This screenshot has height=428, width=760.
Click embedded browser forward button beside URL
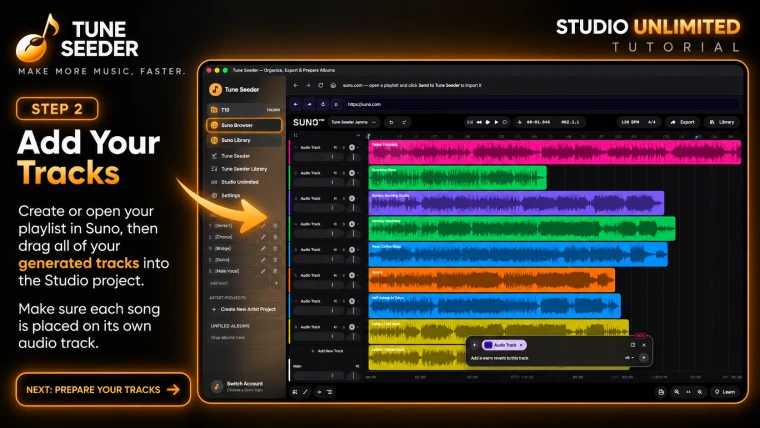(309, 104)
